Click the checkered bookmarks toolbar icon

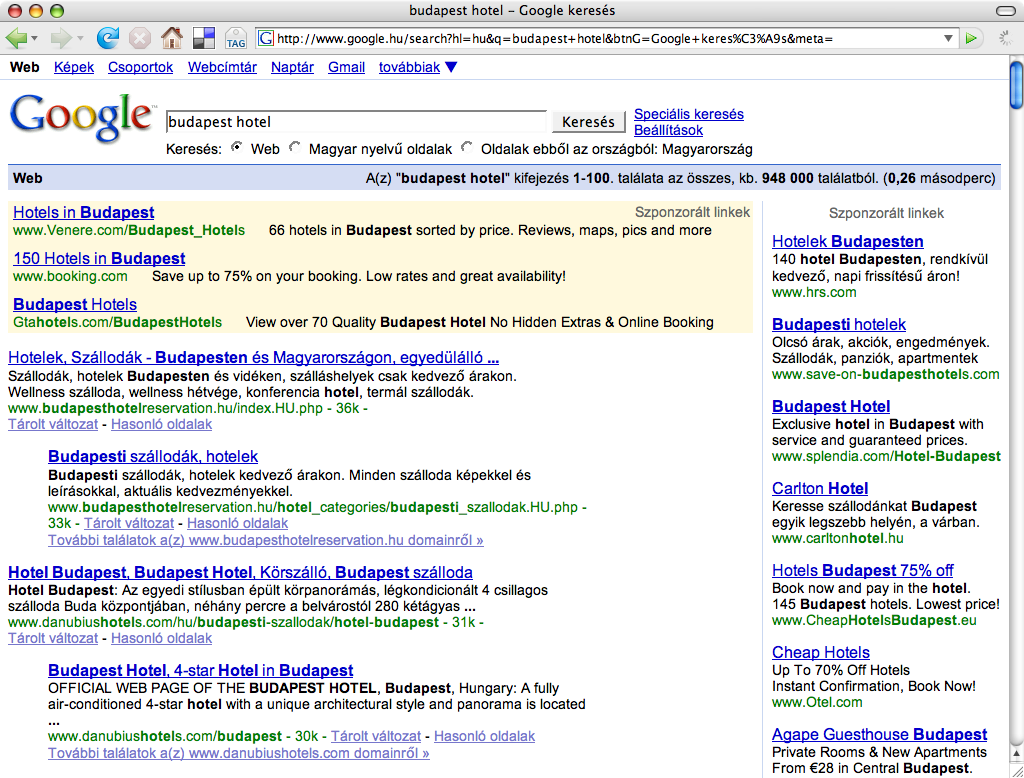(204, 38)
